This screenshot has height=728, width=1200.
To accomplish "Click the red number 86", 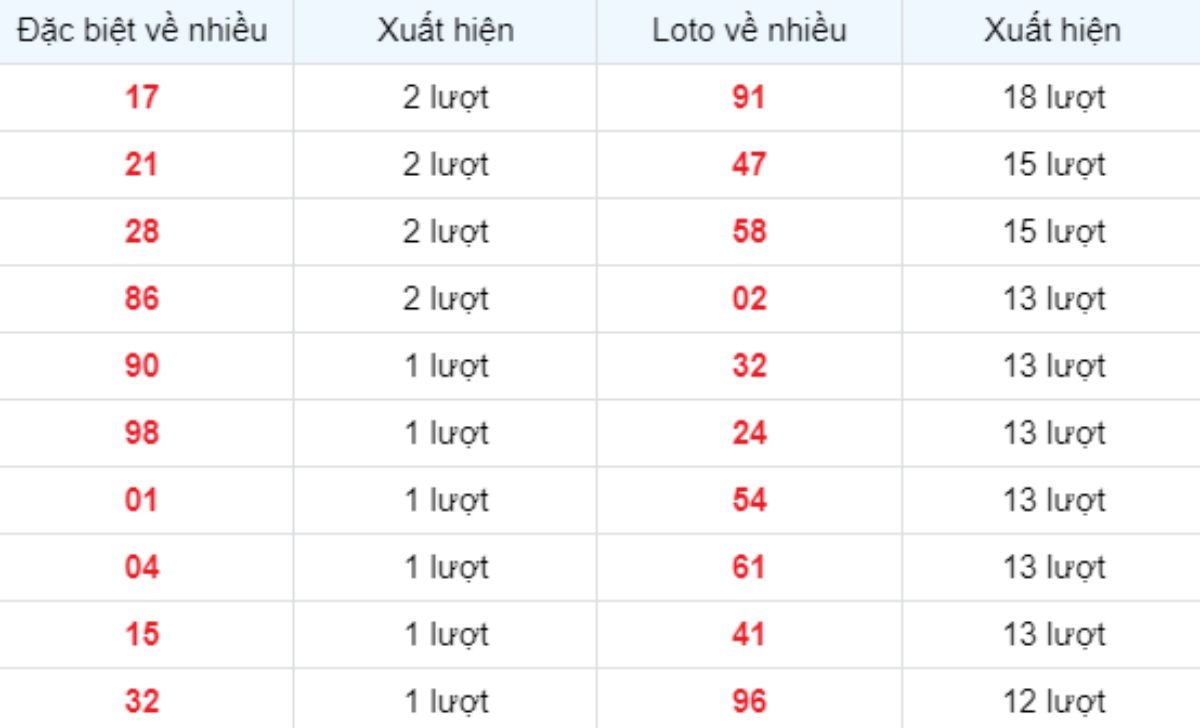I will [x=142, y=299].
